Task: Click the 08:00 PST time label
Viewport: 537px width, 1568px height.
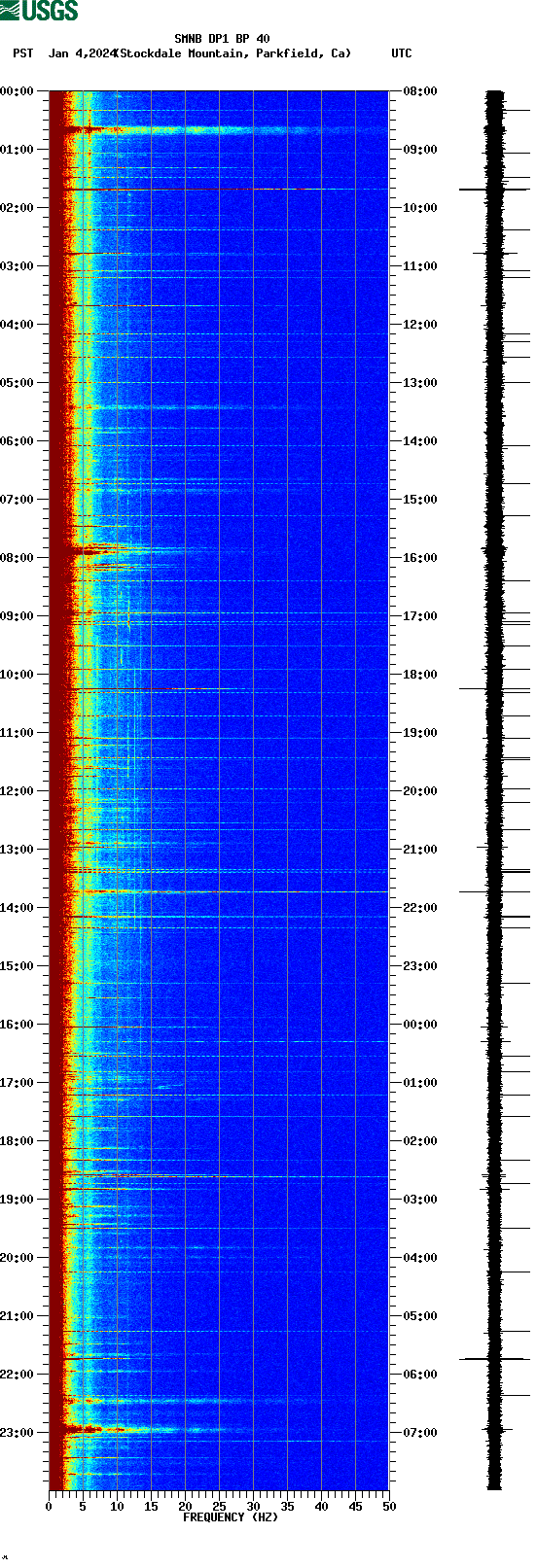Action: point(17,558)
